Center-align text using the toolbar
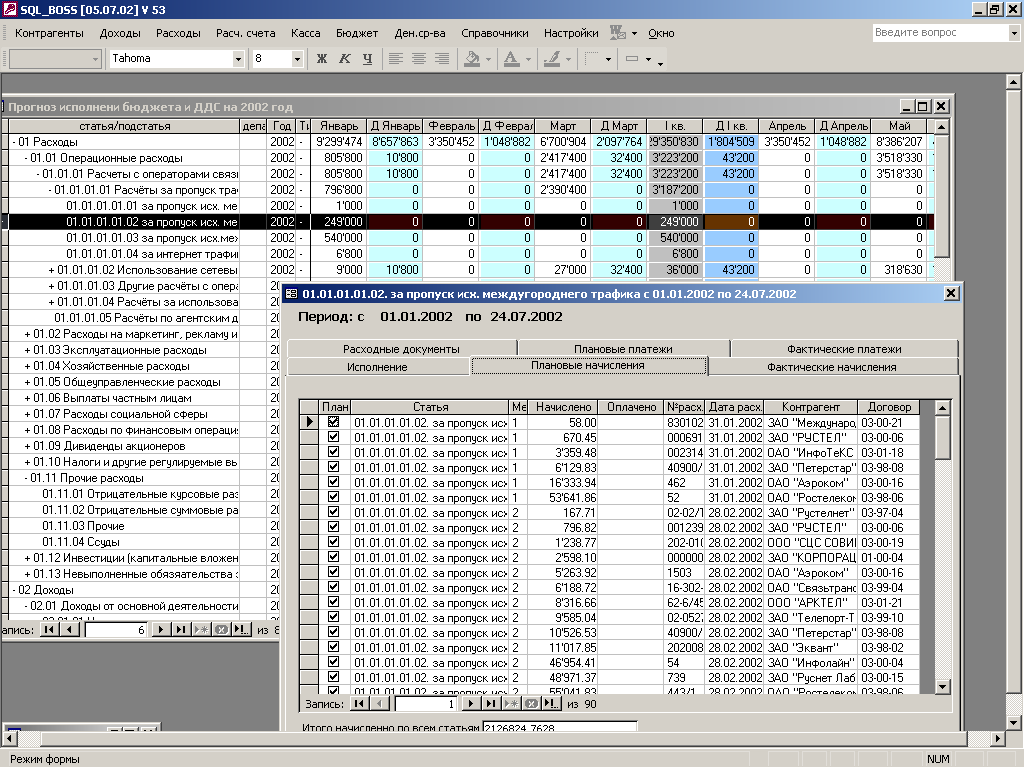 coord(419,59)
